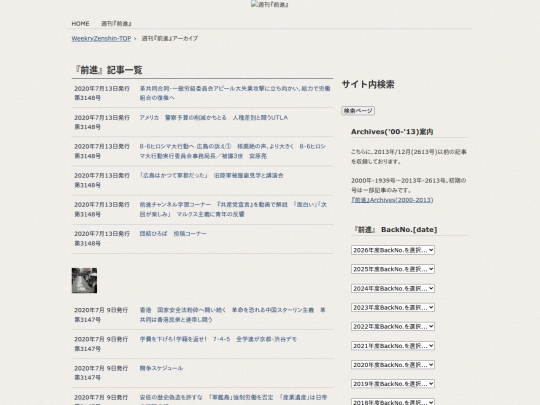
Task: Open the 香港 国家安全法粉砕へ闘い続く article
Action: pyautogui.click(x=232, y=315)
